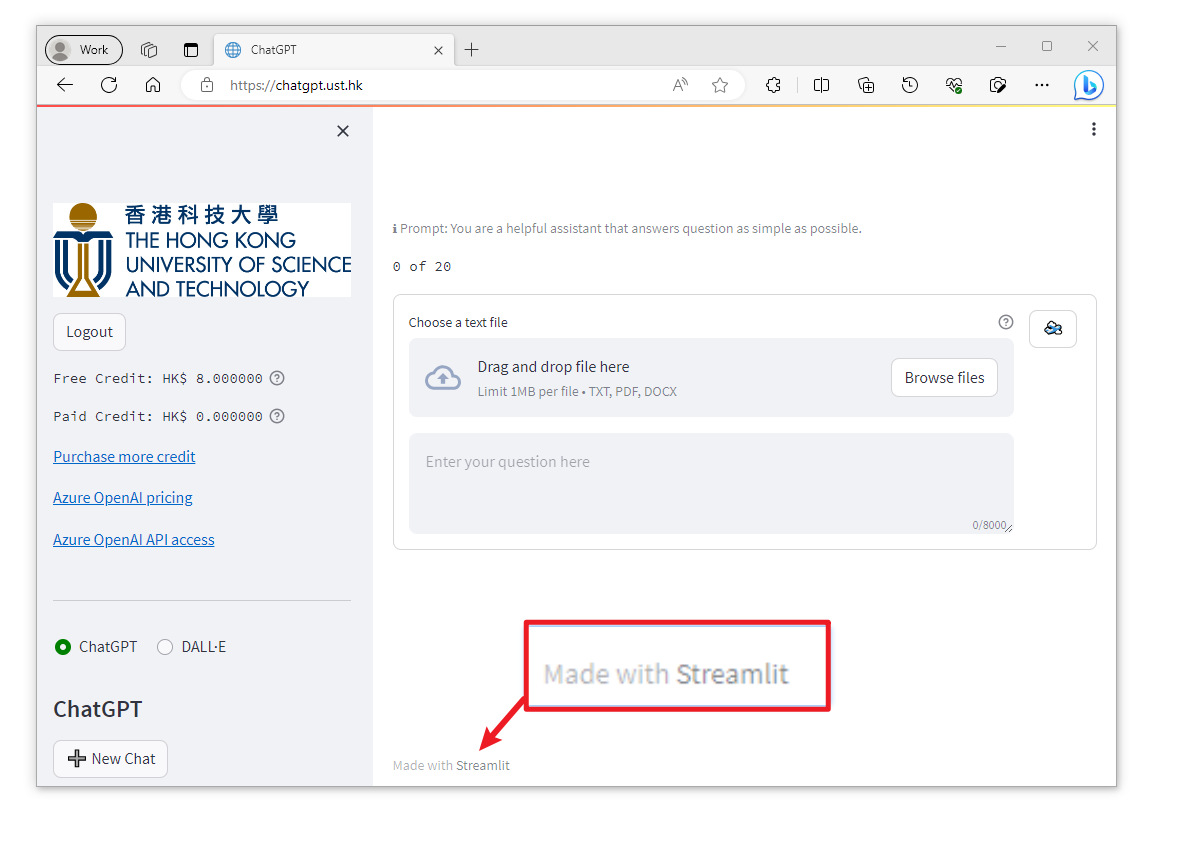The height and width of the screenshot is (854, 1181).
Task: Select the DALL·E radio button
Action: point(164,647)
